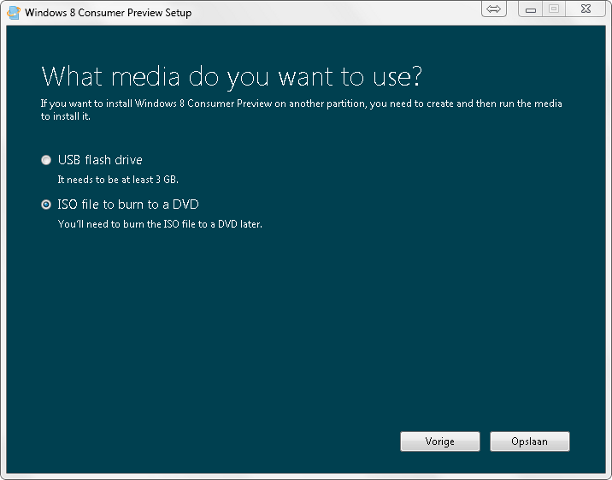Click the empty title bar area beside the title
This screenshot has height=480, width=612.
tap(340, 12)
